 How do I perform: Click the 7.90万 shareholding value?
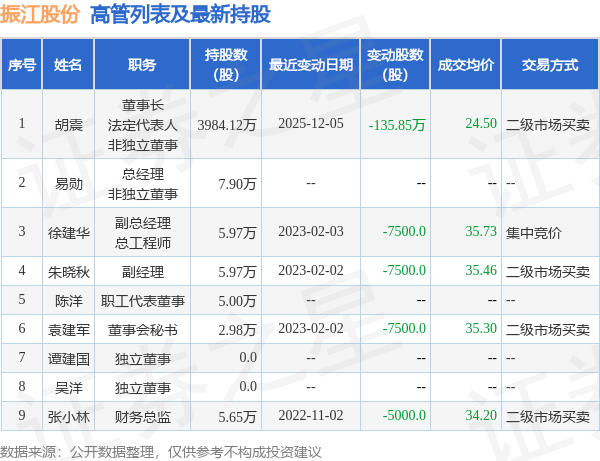pos(237,184)
